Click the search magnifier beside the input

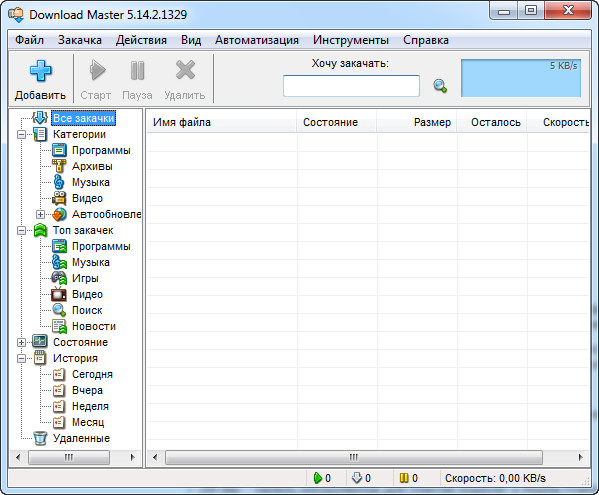(440, 86)
